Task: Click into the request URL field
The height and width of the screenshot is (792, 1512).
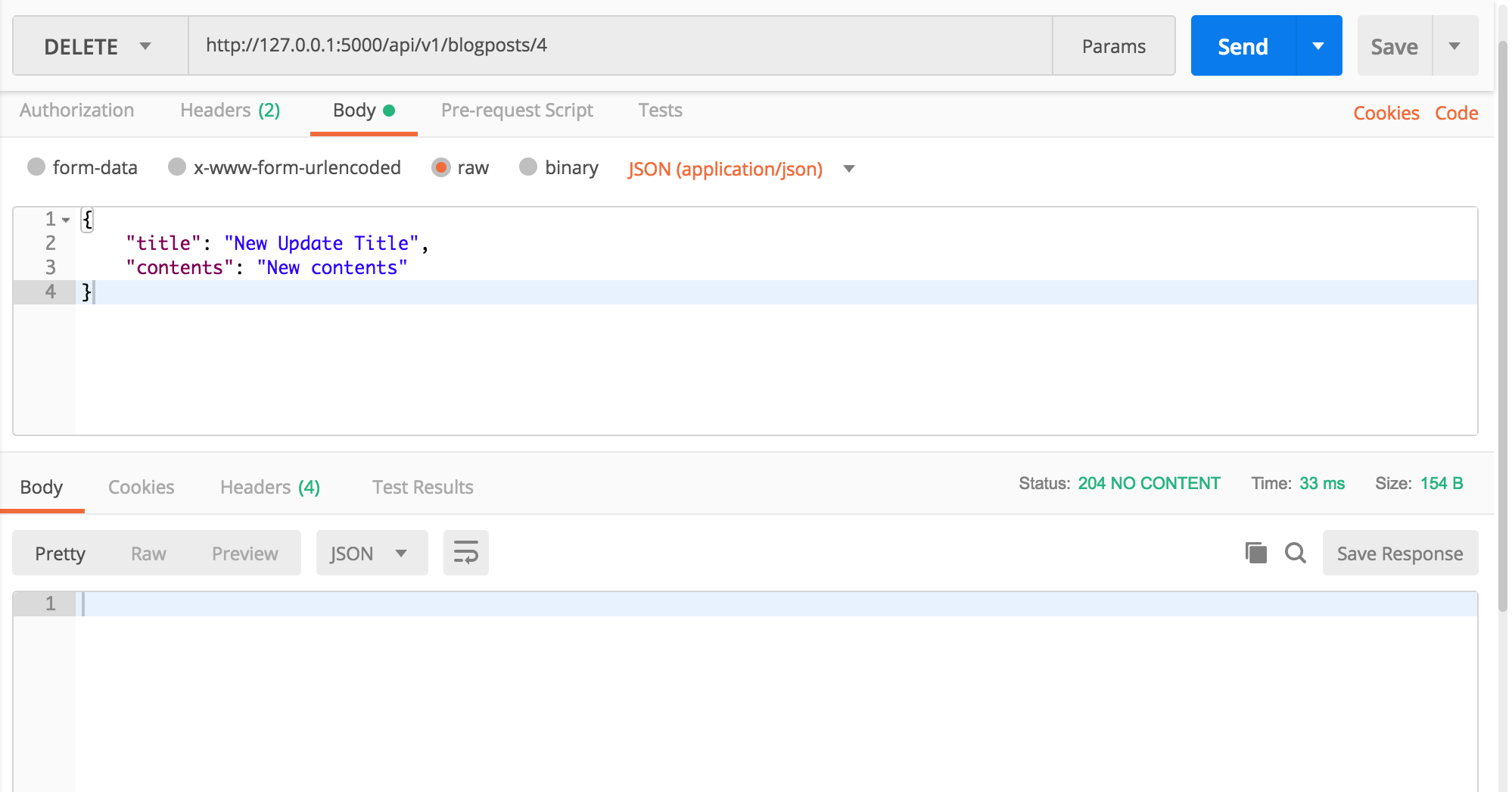Action: [619, 45]
